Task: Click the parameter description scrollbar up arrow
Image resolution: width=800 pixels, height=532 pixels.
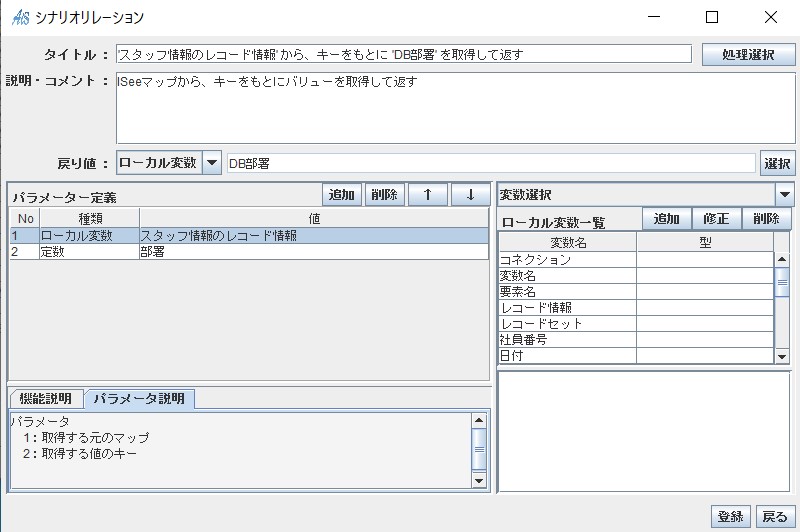Action: coord(480,421)
